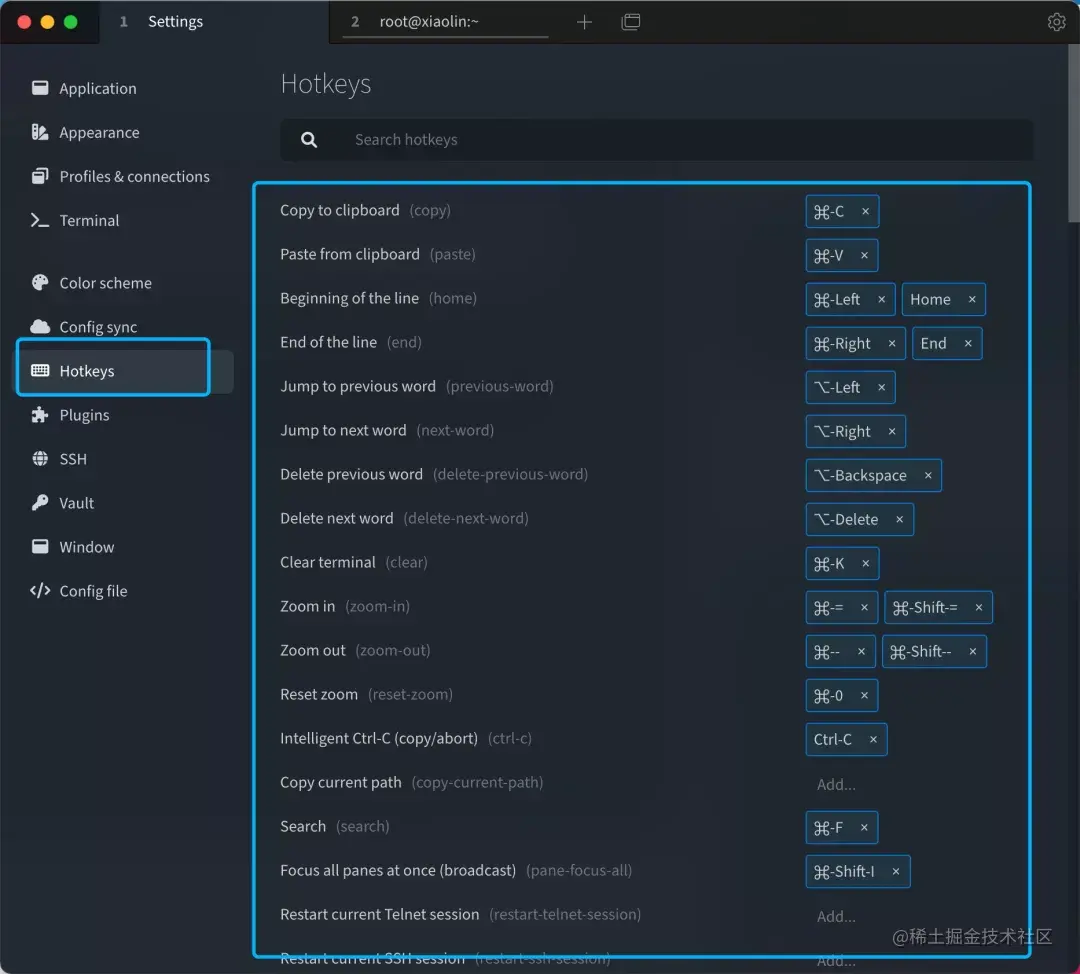1080x974 pixels.
Task: Click the 'Copy to clipboard' row label
Action: click(x=340, y=211)
